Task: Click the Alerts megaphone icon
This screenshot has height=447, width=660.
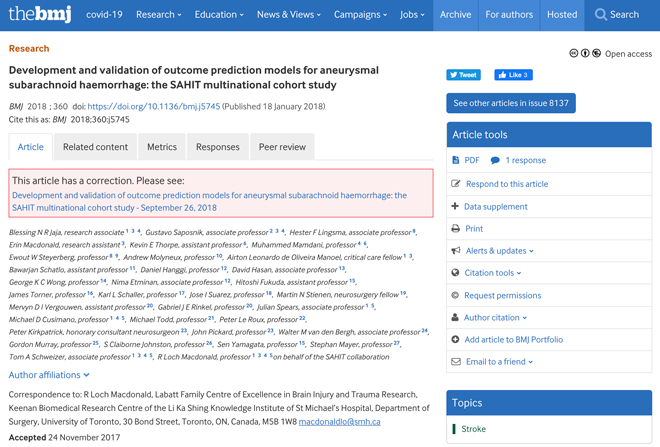Action: point(456,251)
